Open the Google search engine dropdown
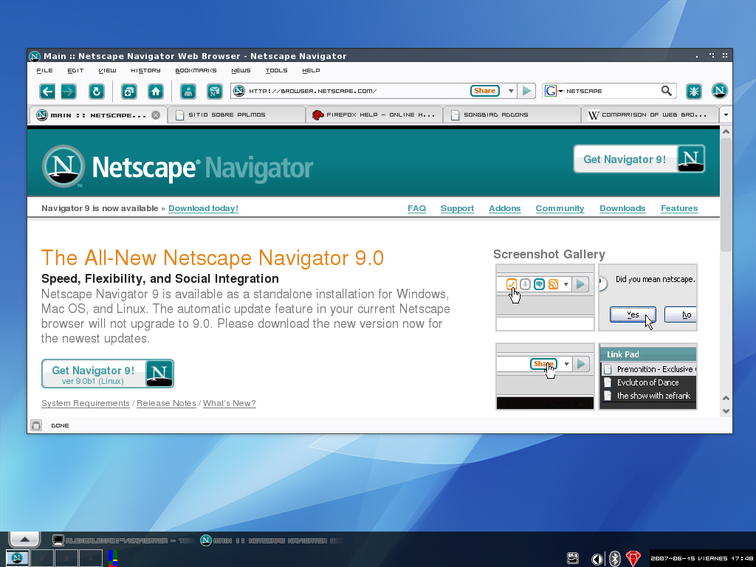This screenshot has width=756, height=567. point(554,91)
